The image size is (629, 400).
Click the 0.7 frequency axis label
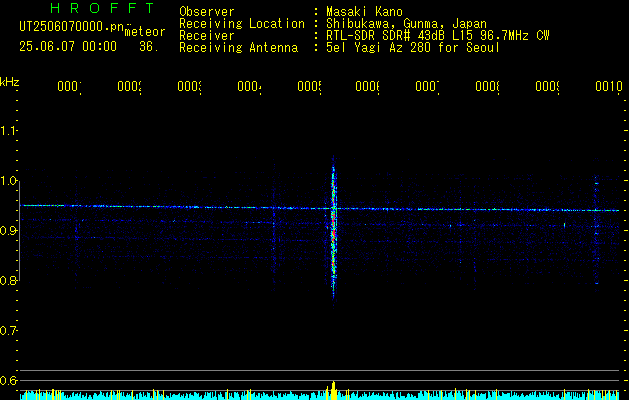point(8,331)
